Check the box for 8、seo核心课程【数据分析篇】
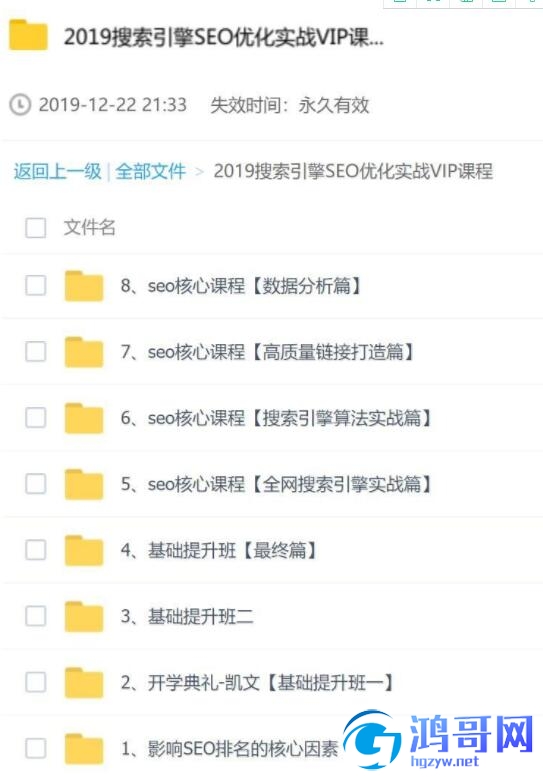543x777 pixels. click(36, 286)
